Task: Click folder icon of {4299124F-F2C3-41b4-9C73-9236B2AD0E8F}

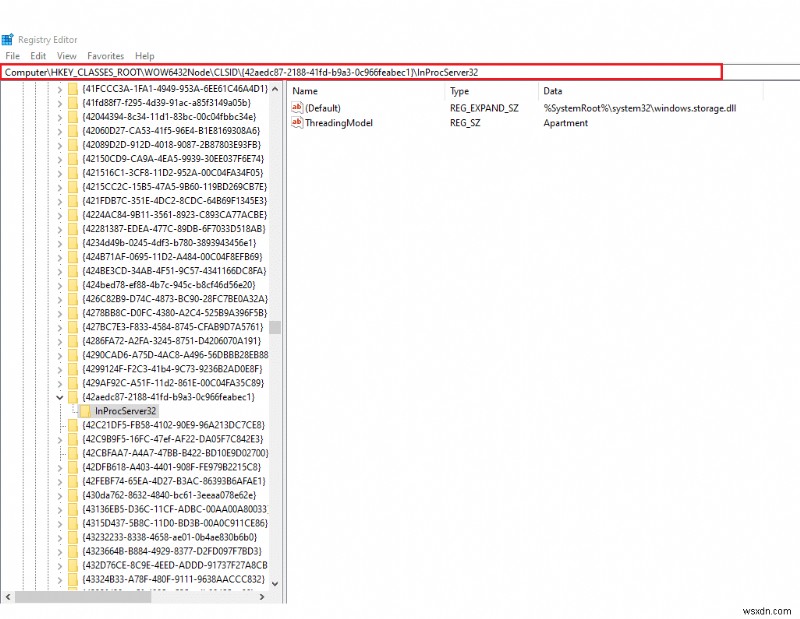Action: [x=73, y=369]
